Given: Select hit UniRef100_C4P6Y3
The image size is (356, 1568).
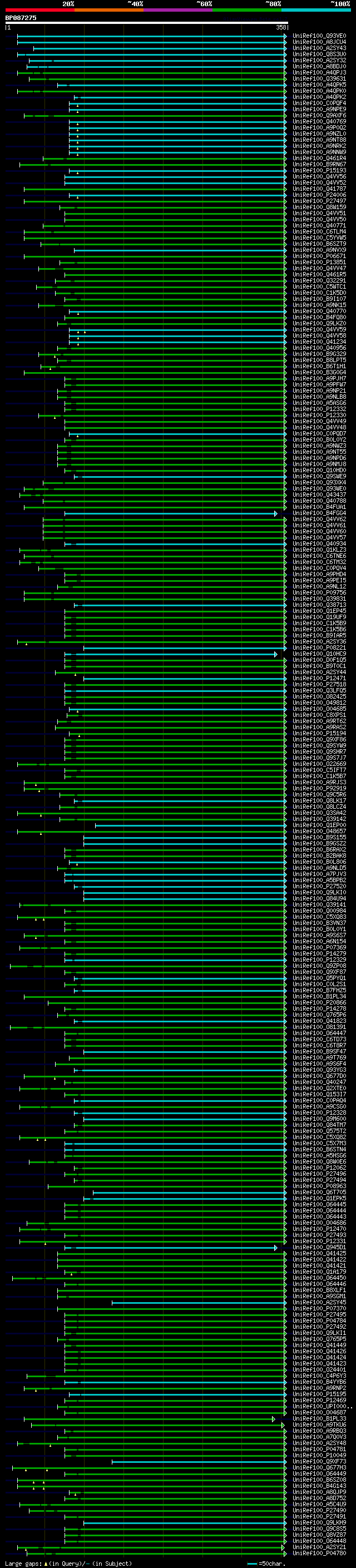Looking at the screenshot, I should (319, 1376).
